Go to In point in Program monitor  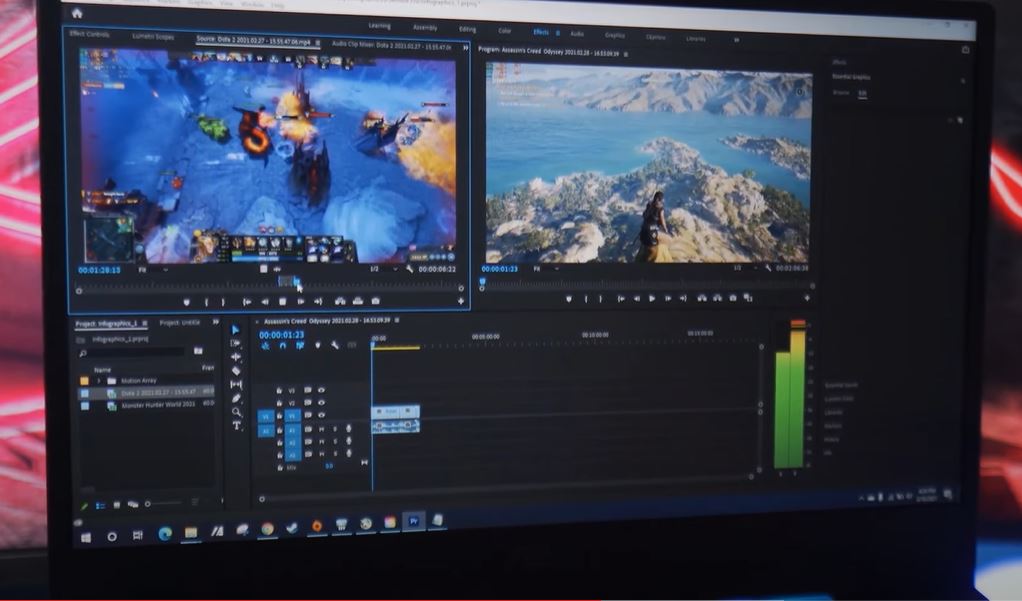coord(621,299)
